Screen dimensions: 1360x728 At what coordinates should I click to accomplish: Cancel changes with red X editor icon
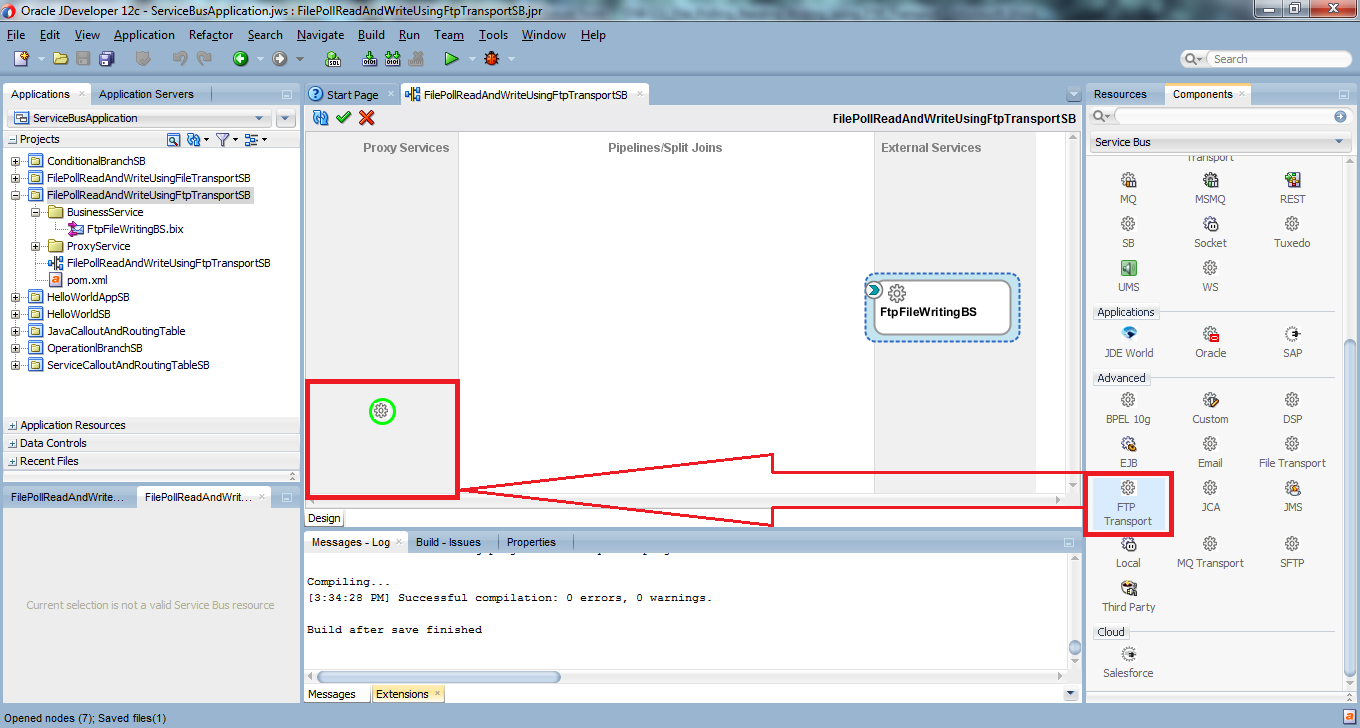tap(367, 118)
